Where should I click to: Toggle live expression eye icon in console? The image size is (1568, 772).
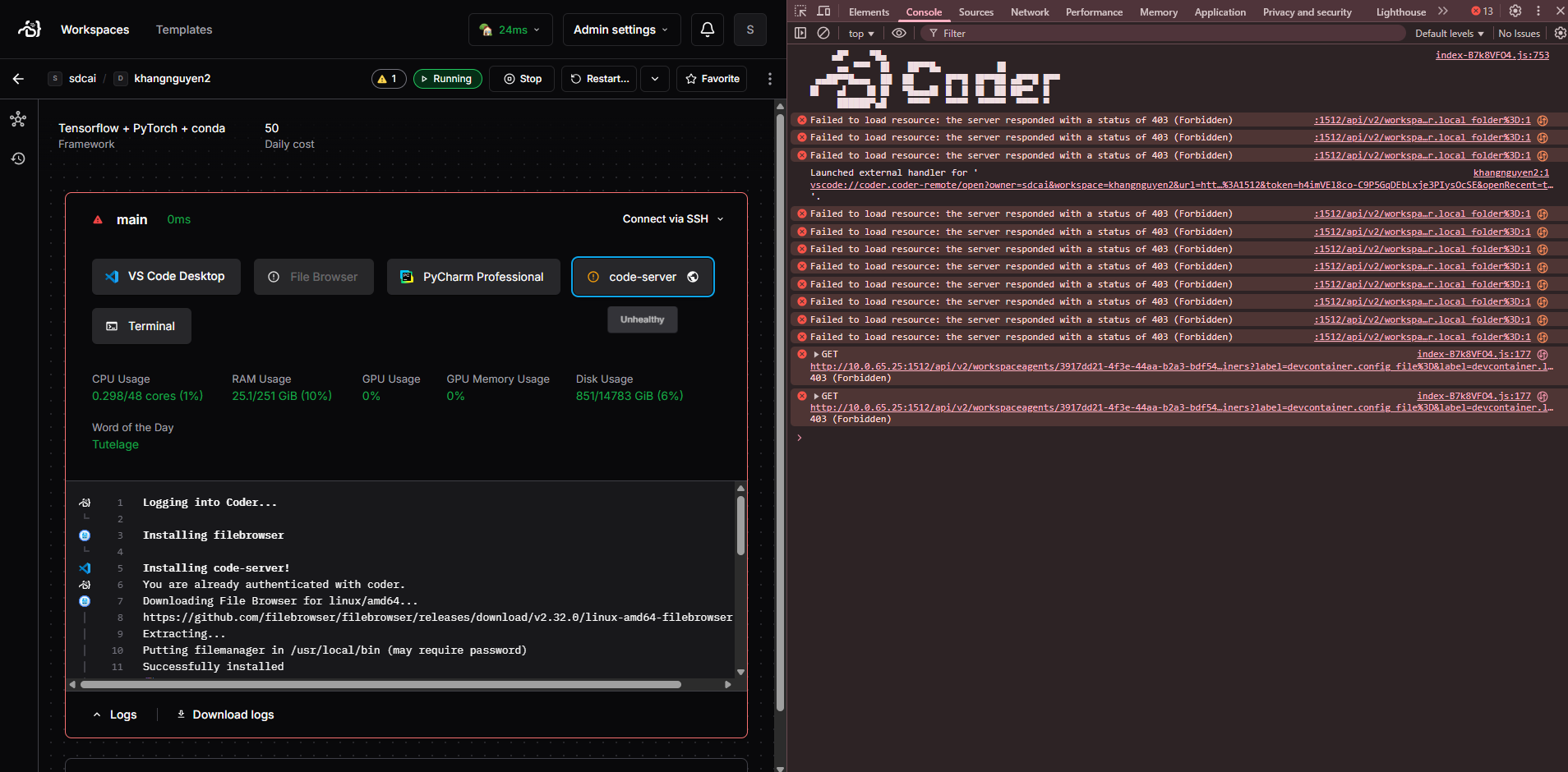[899, 34]
